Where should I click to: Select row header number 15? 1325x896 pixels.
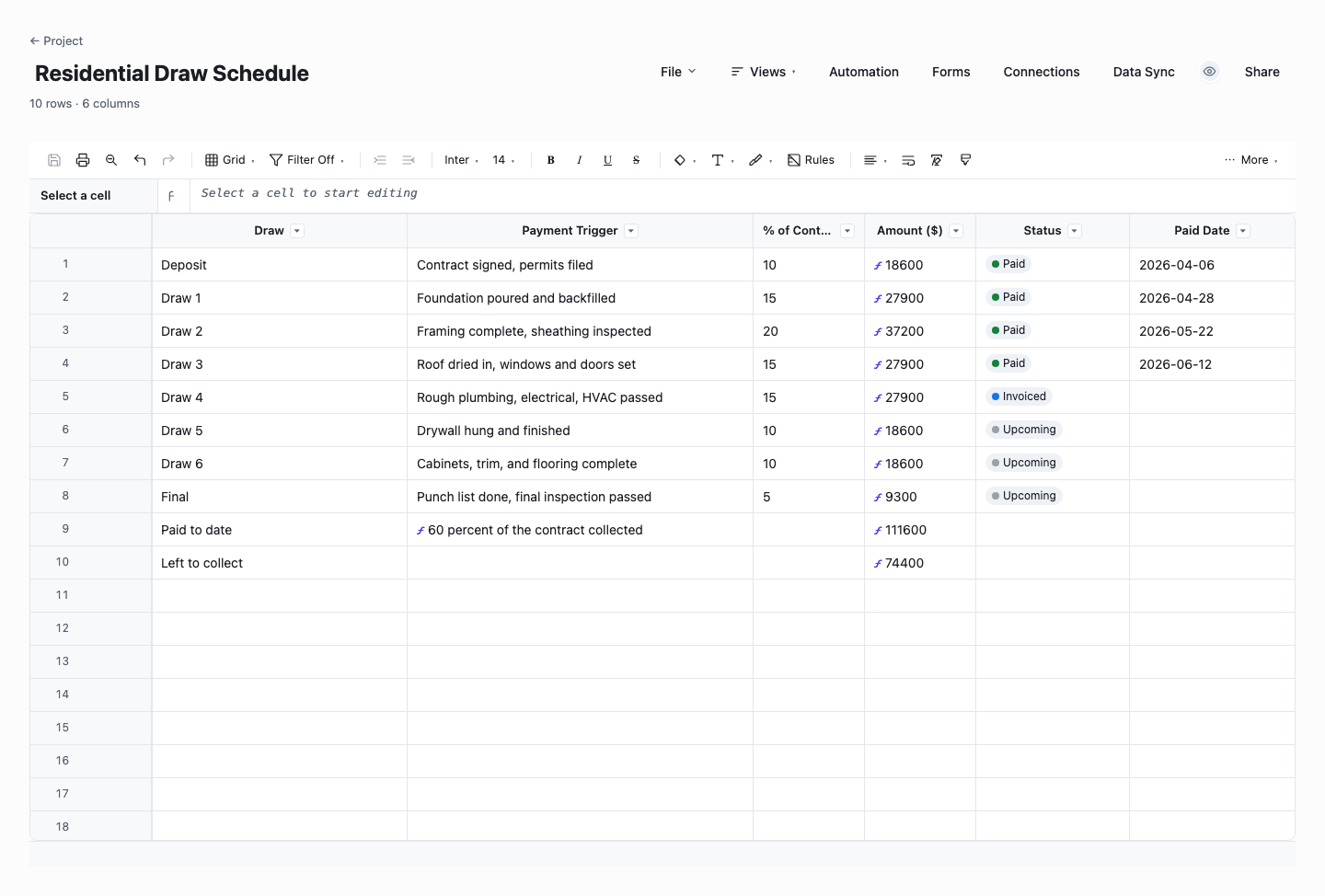click(91, 728)
